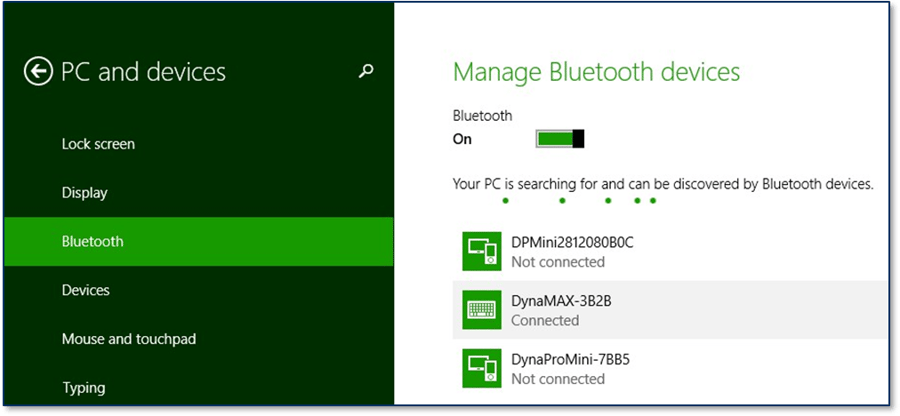
Task: Turn off the Bluetooth toggle switch
Action: [x=560, y=139]
